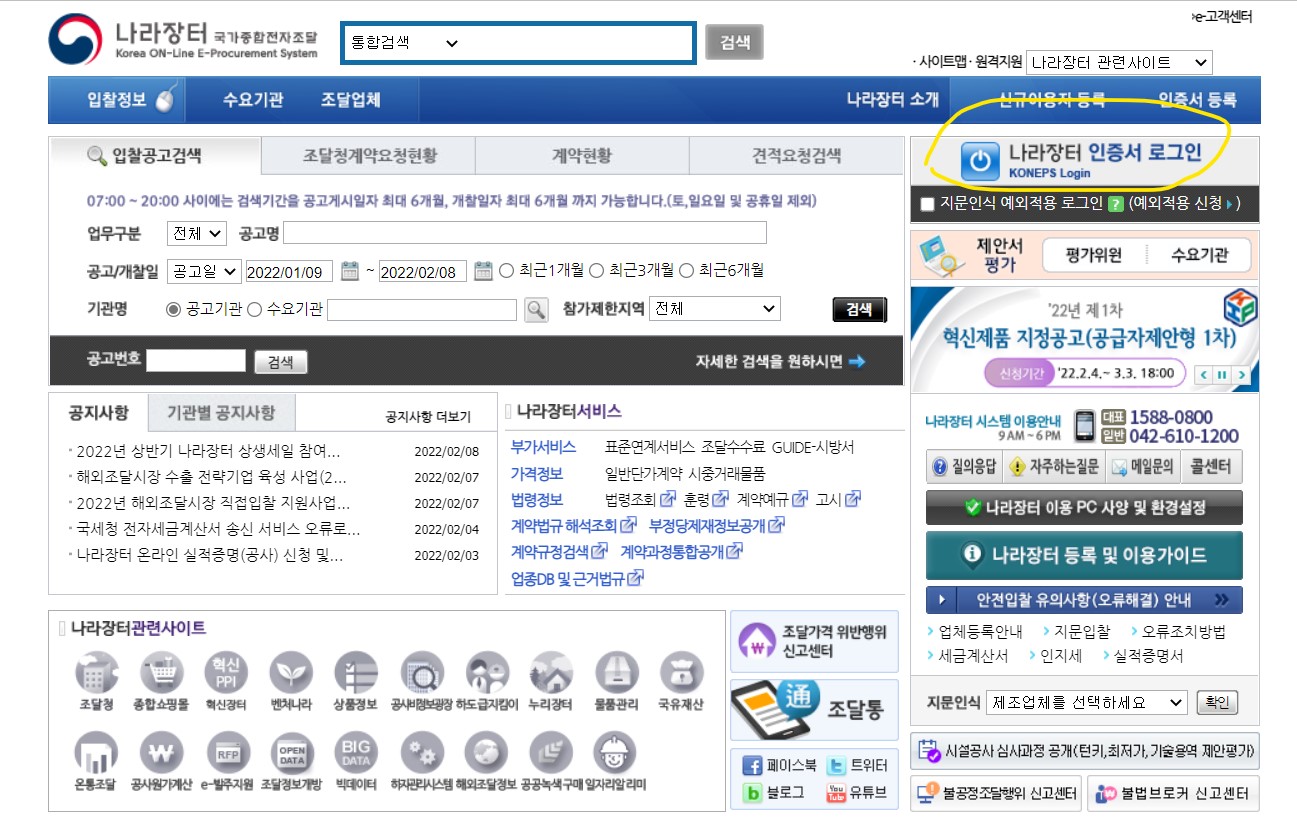Click the 해외조달정보 globe icon
Image resolution: width=1297 pixels, height=818 pixels.
click(x=487, y=754)
